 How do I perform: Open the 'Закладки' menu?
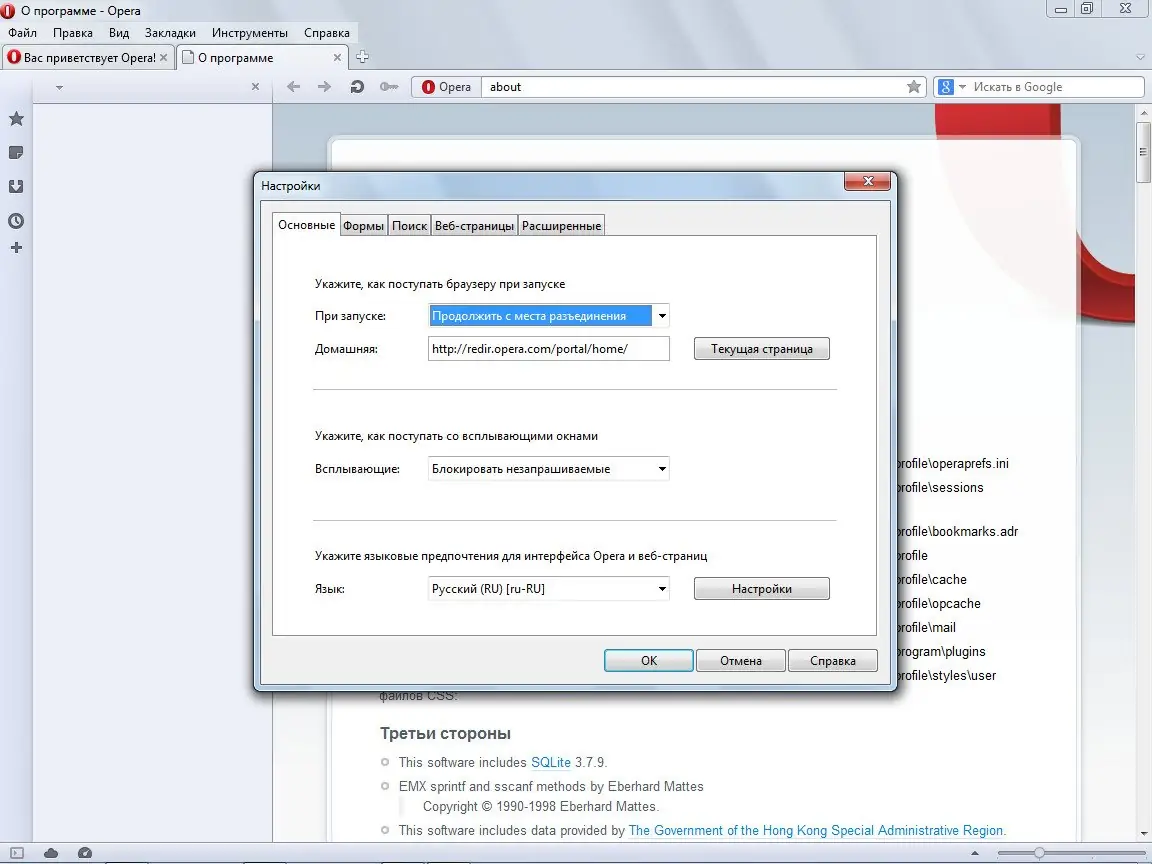[170, 33]
